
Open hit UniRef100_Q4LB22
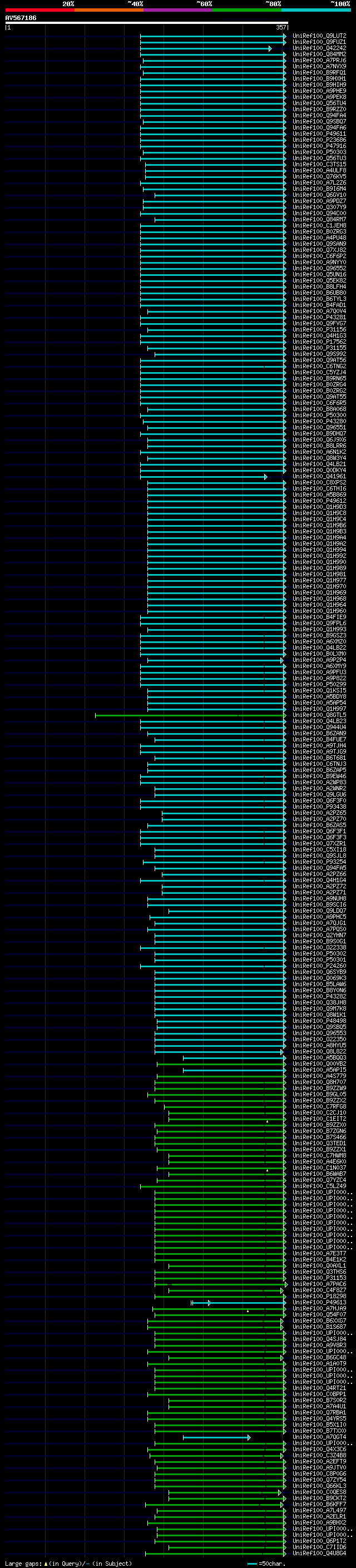pyautogui.click(x=319, y=647)
